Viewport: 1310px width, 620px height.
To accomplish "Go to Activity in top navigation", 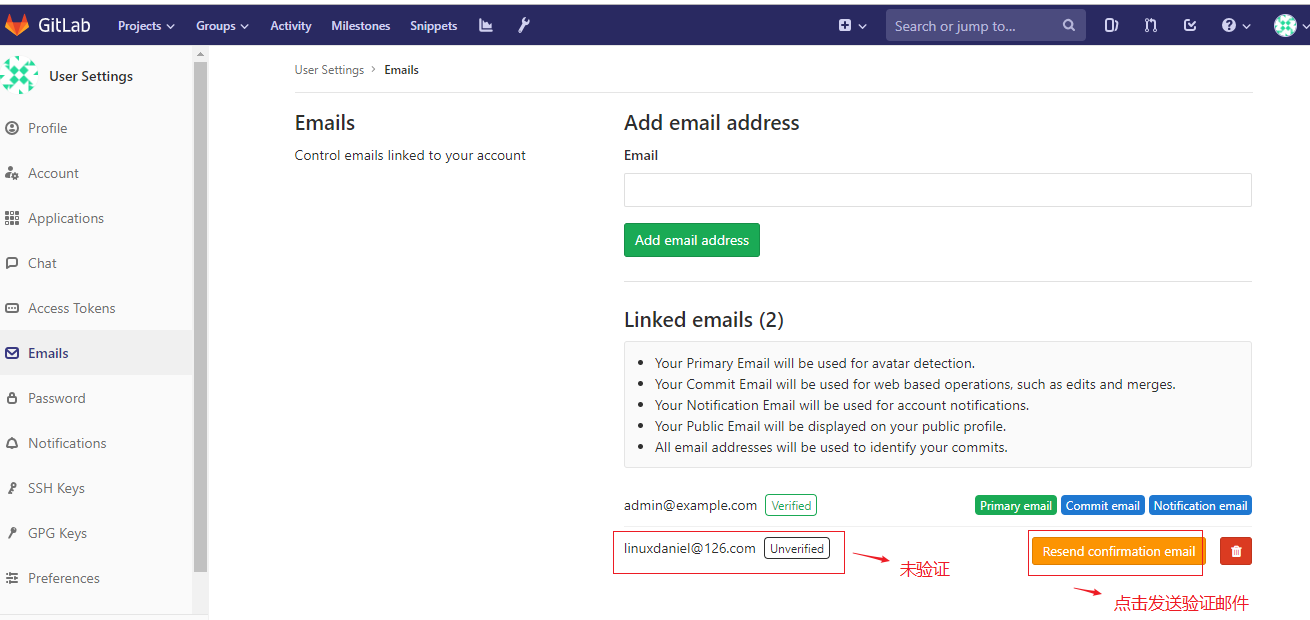I will click(291, 26).
